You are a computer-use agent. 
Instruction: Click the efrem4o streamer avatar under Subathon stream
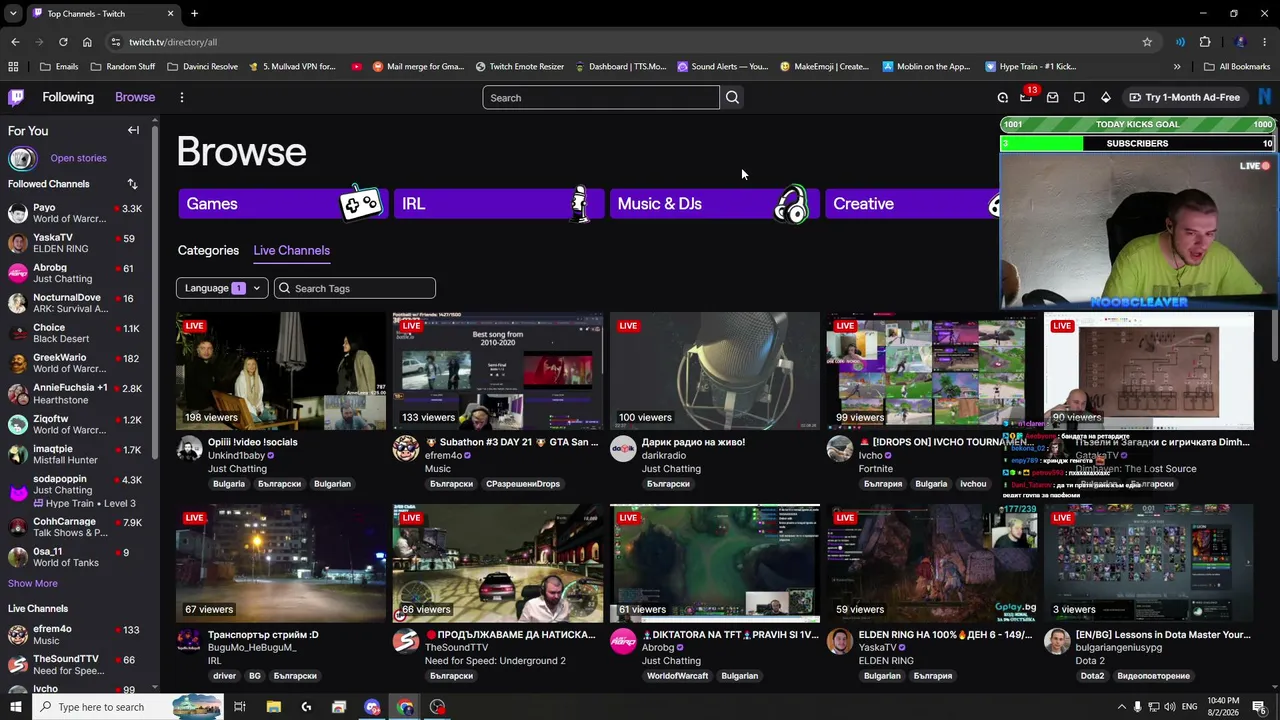click(x=406, y=448)
